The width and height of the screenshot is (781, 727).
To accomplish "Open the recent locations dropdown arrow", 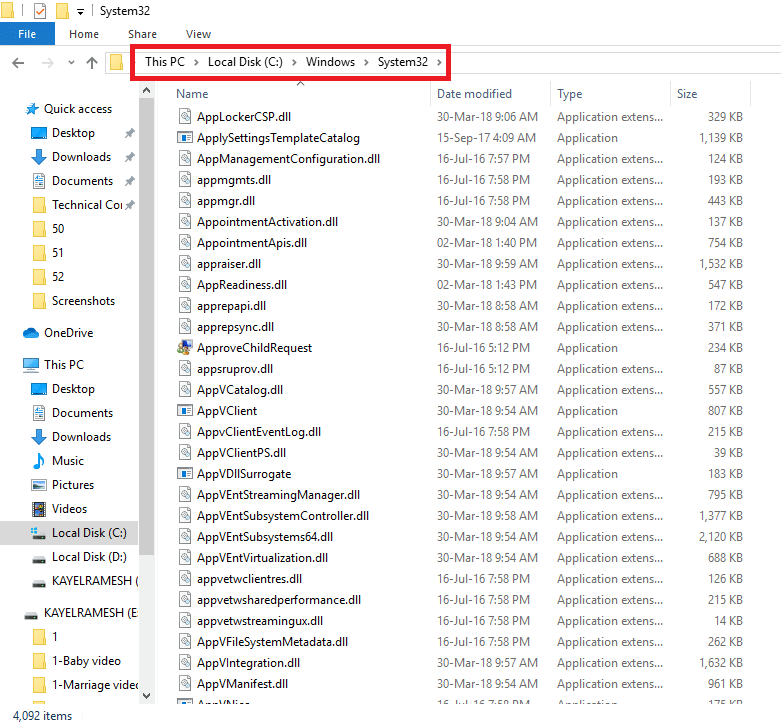I will point(71,63).
